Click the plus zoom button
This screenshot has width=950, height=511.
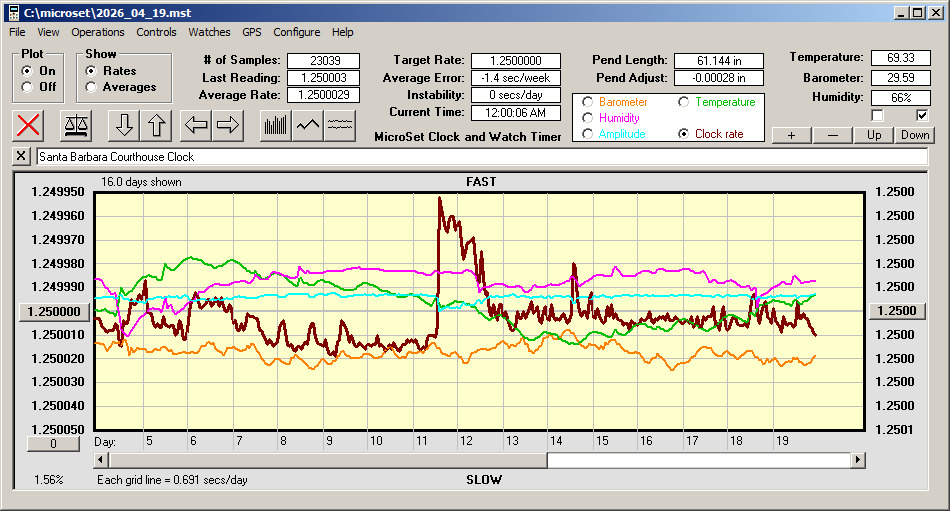coord(791,135)
